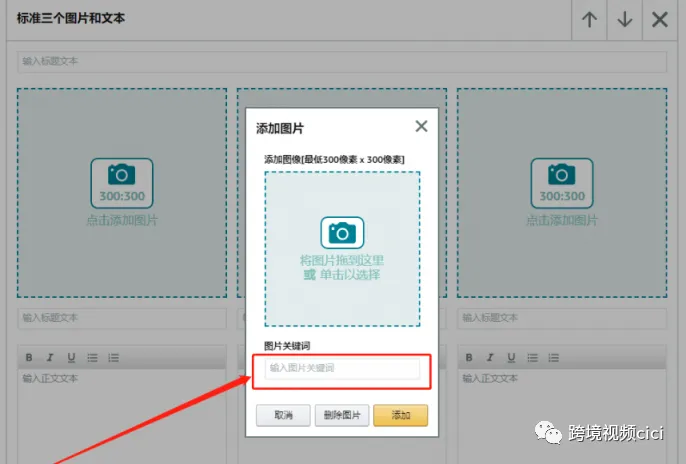Toggle underline in the left text editor
The width and height of the screenshot is (686, 464).
click(71, 358)
